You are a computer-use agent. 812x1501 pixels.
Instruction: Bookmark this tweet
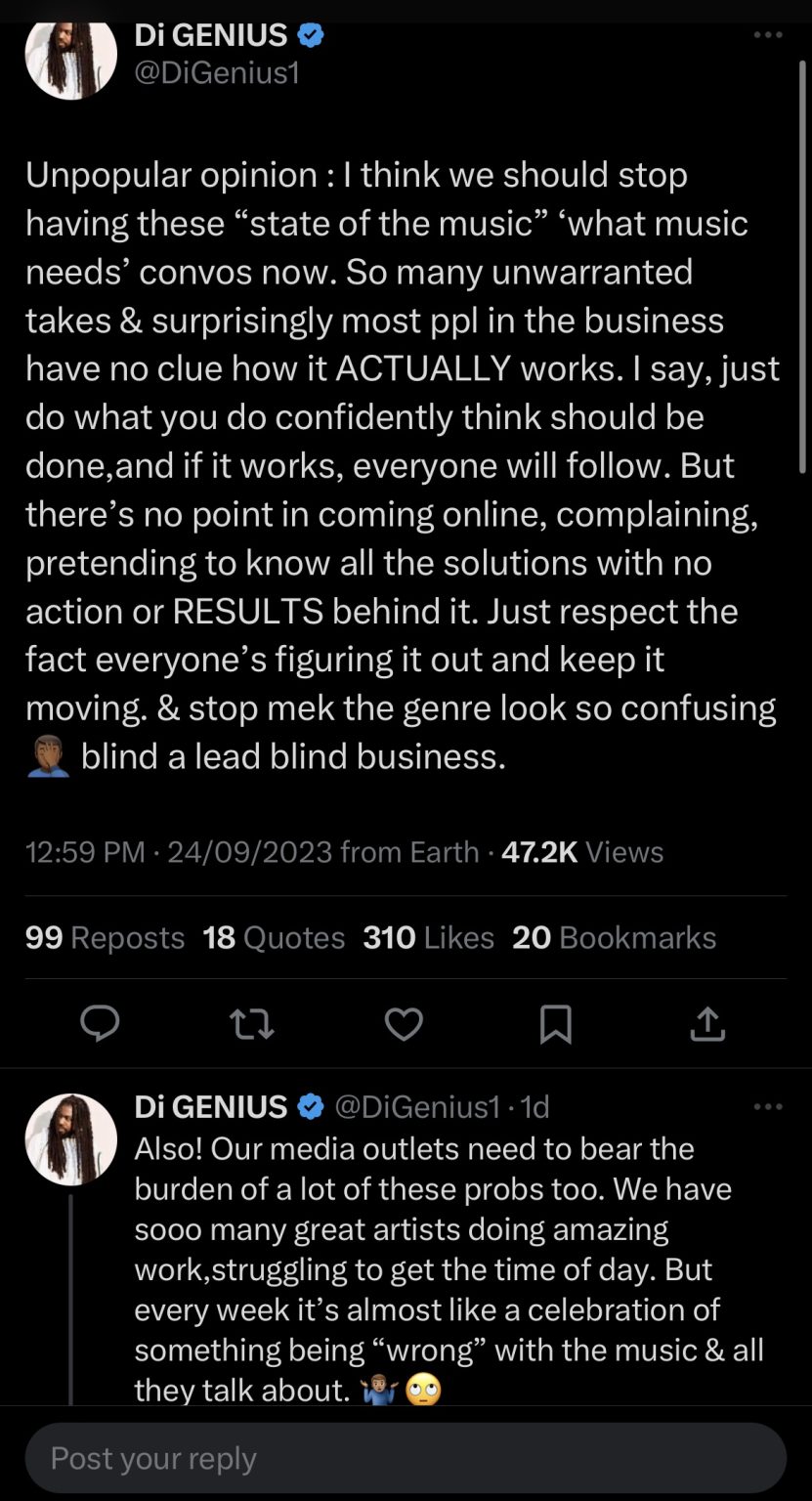[x=556, y=1023]
